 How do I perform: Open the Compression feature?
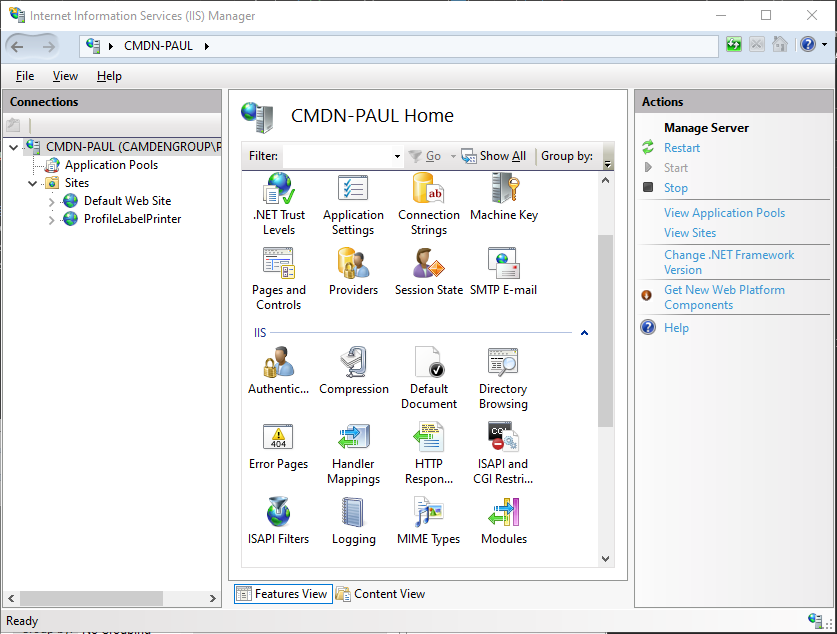353,371
